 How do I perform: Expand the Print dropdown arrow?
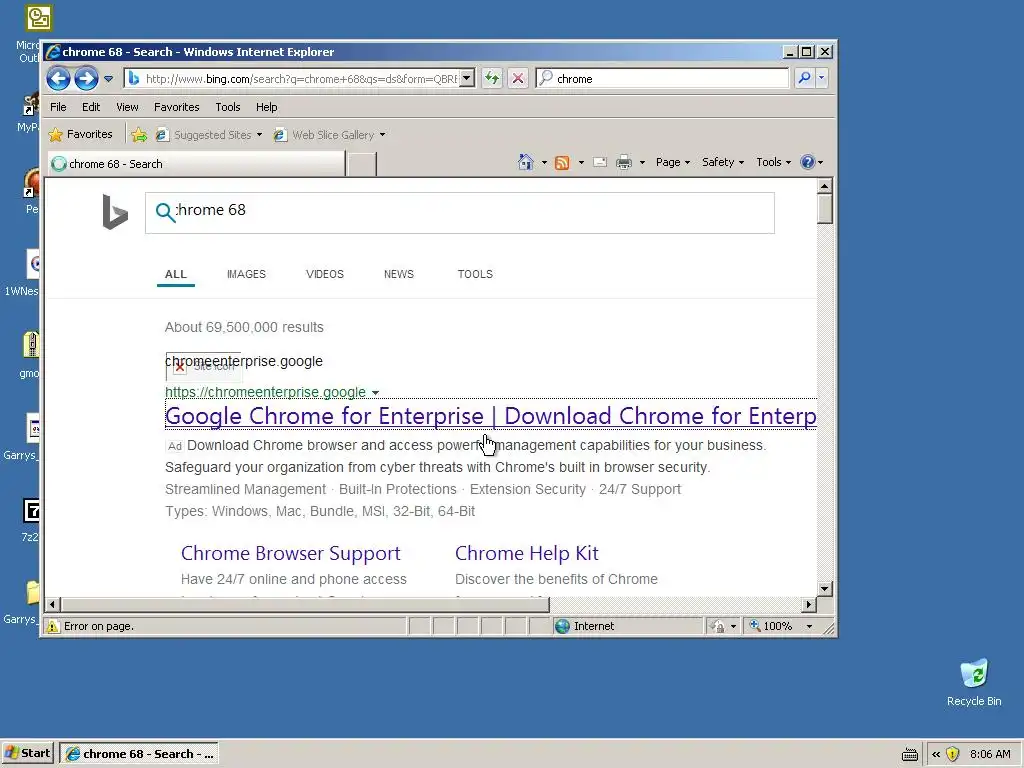click(x=642, y=162)
